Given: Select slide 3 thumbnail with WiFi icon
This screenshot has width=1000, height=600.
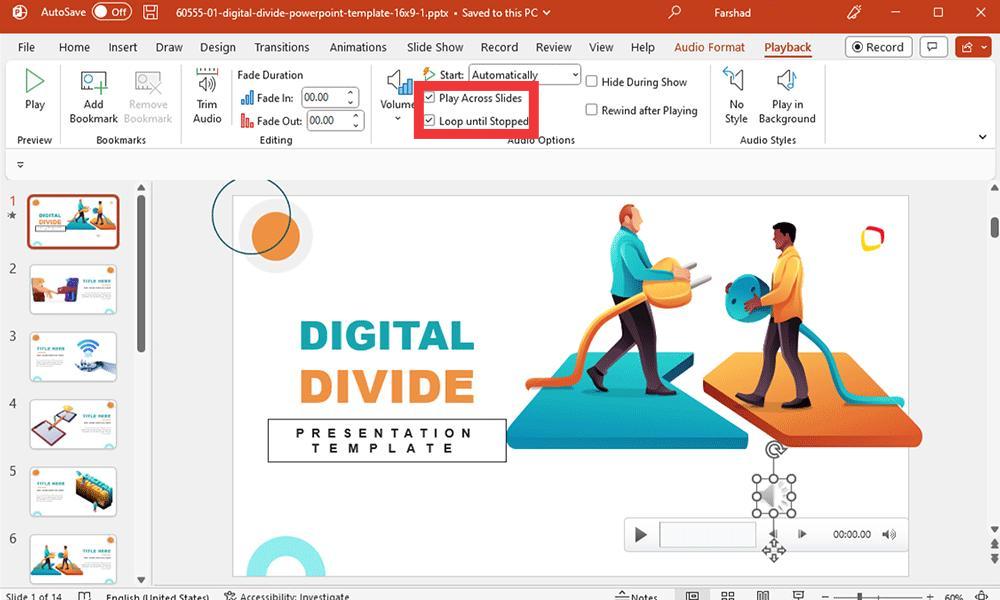Looking at the screenshot, I should 73,357.
